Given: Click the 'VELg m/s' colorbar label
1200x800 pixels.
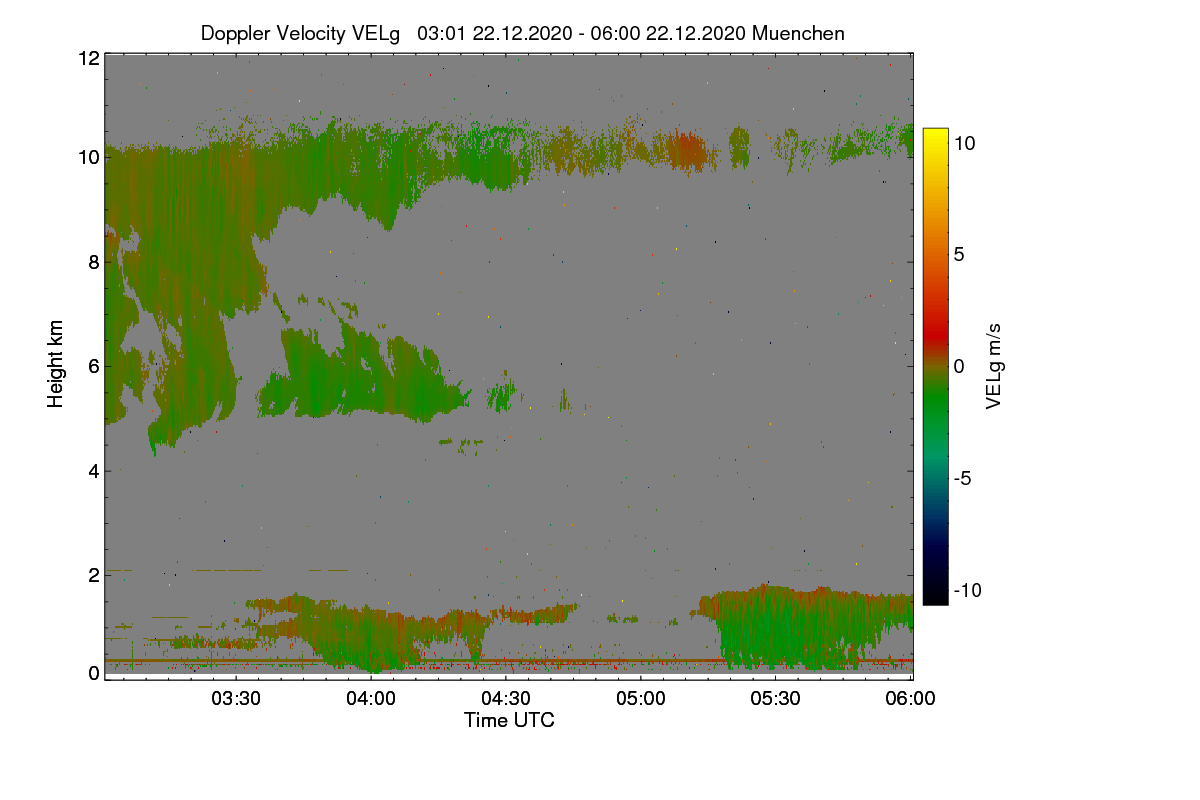Looking at the screenshot, I should 994,366.
